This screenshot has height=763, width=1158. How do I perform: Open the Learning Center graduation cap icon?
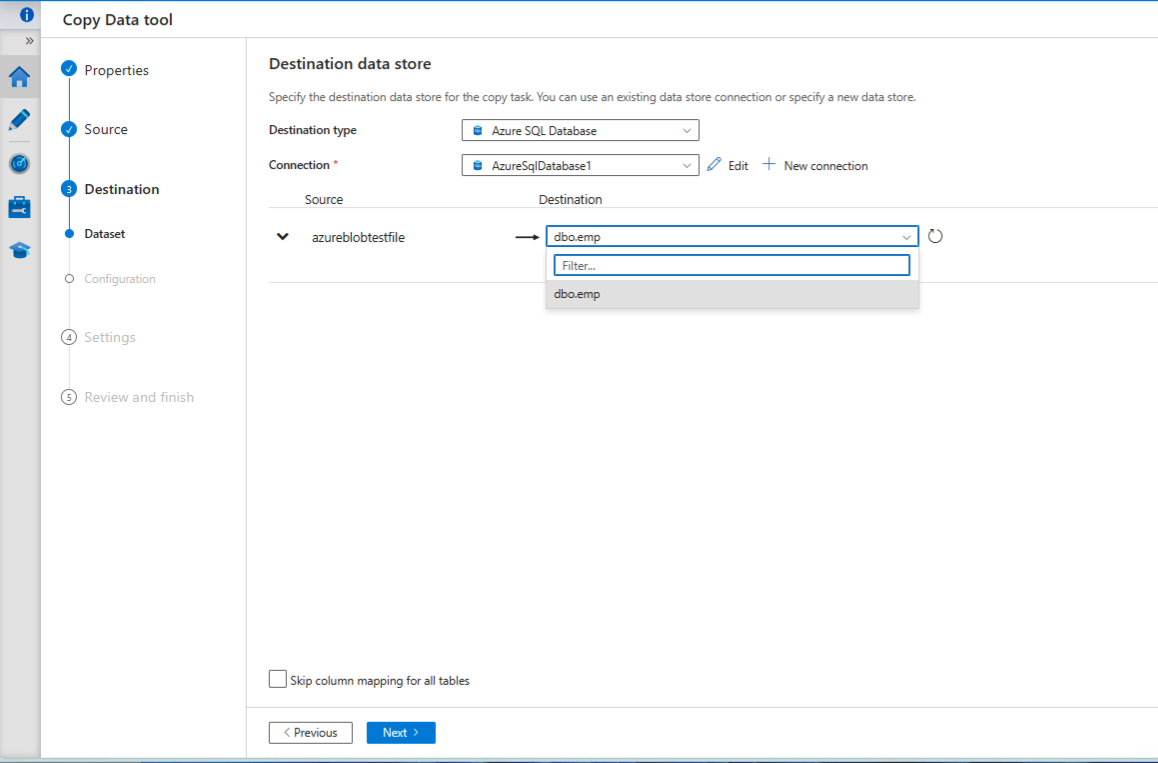20,250
